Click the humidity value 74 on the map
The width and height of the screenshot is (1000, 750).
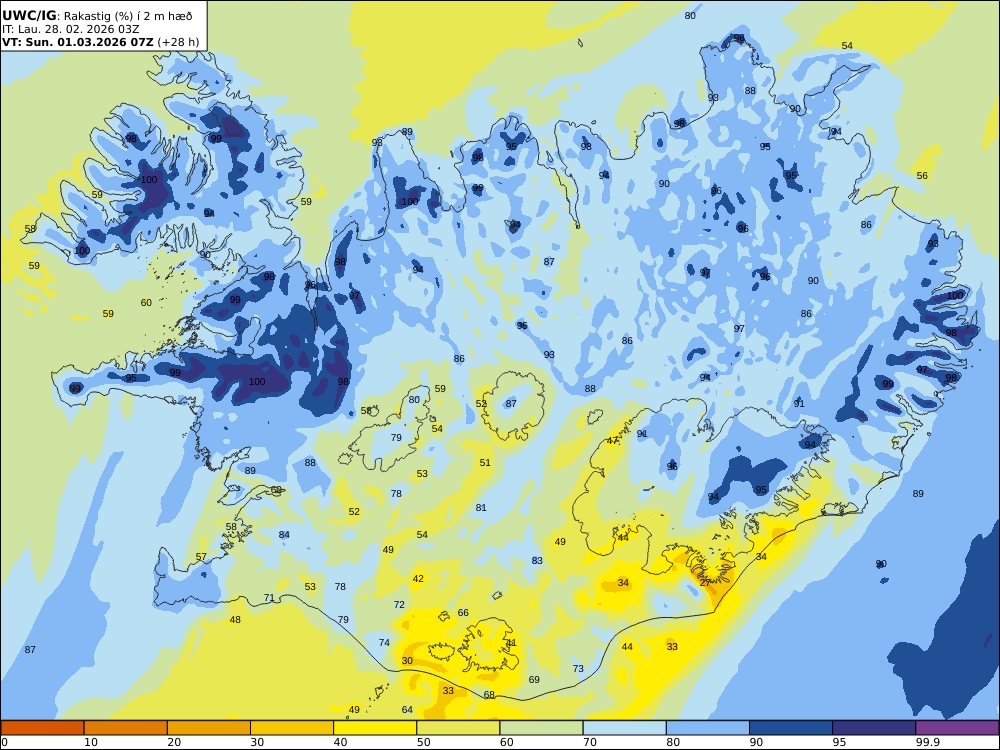click(384, 642)
